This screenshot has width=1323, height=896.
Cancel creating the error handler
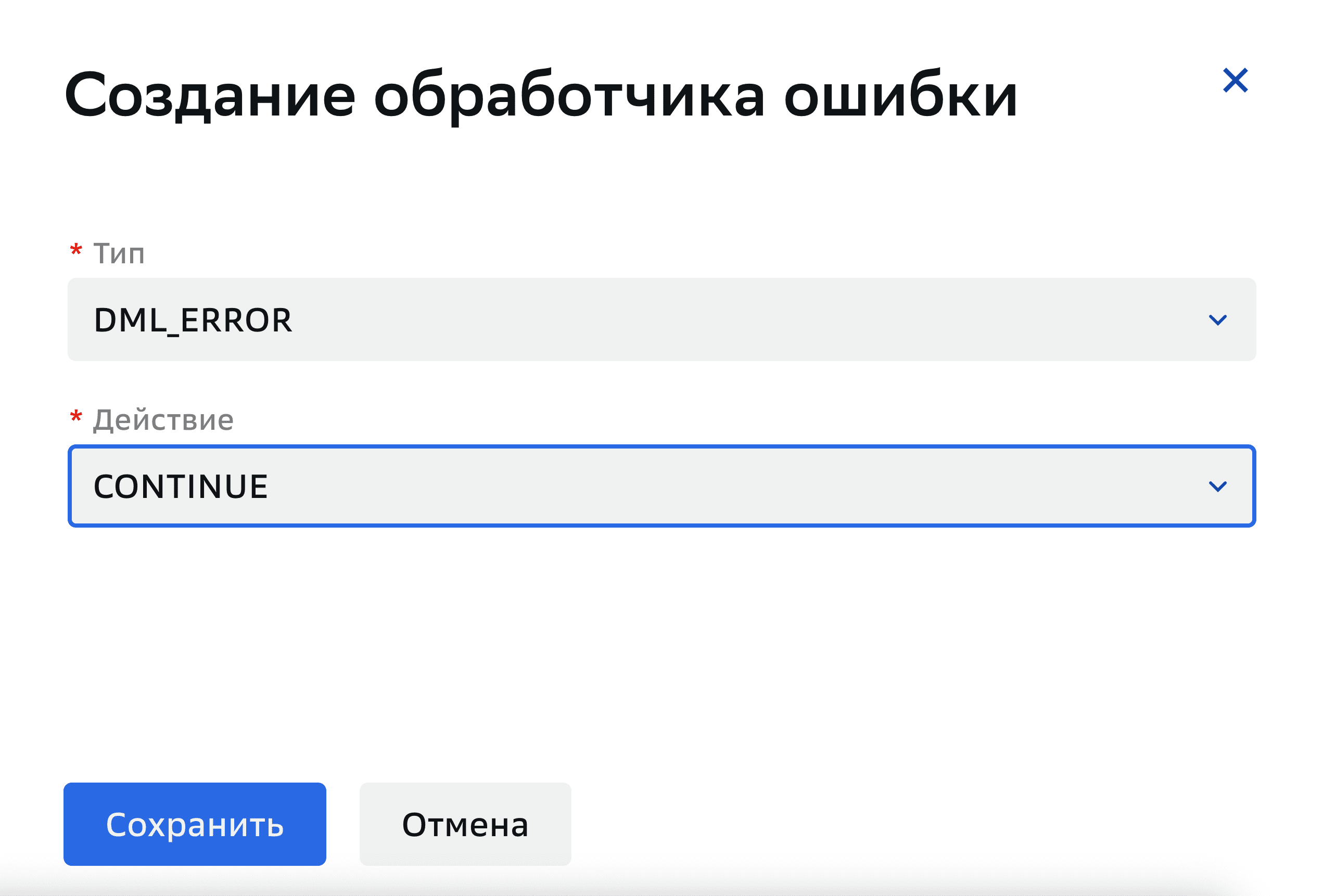point(465,825)
